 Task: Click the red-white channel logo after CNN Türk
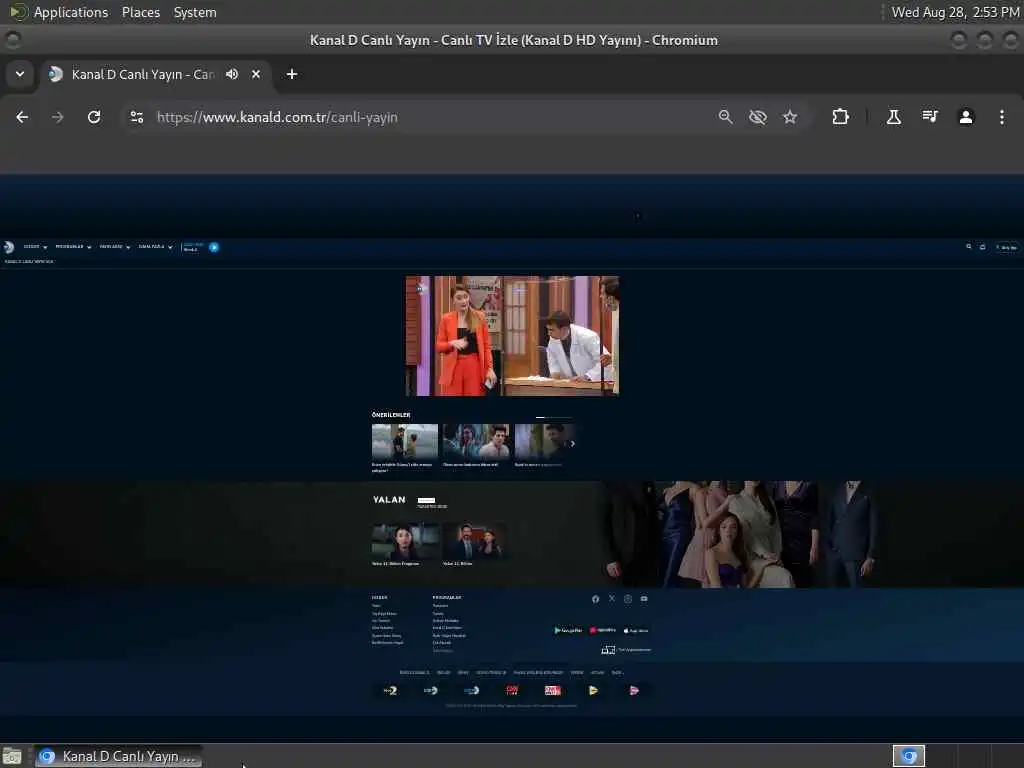coord(552,690)
